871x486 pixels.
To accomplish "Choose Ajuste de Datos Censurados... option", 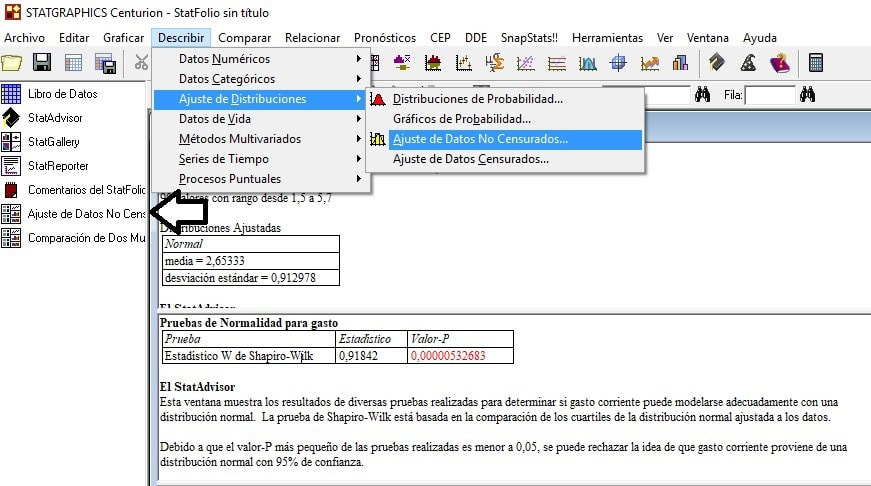I will pos(505,159).
